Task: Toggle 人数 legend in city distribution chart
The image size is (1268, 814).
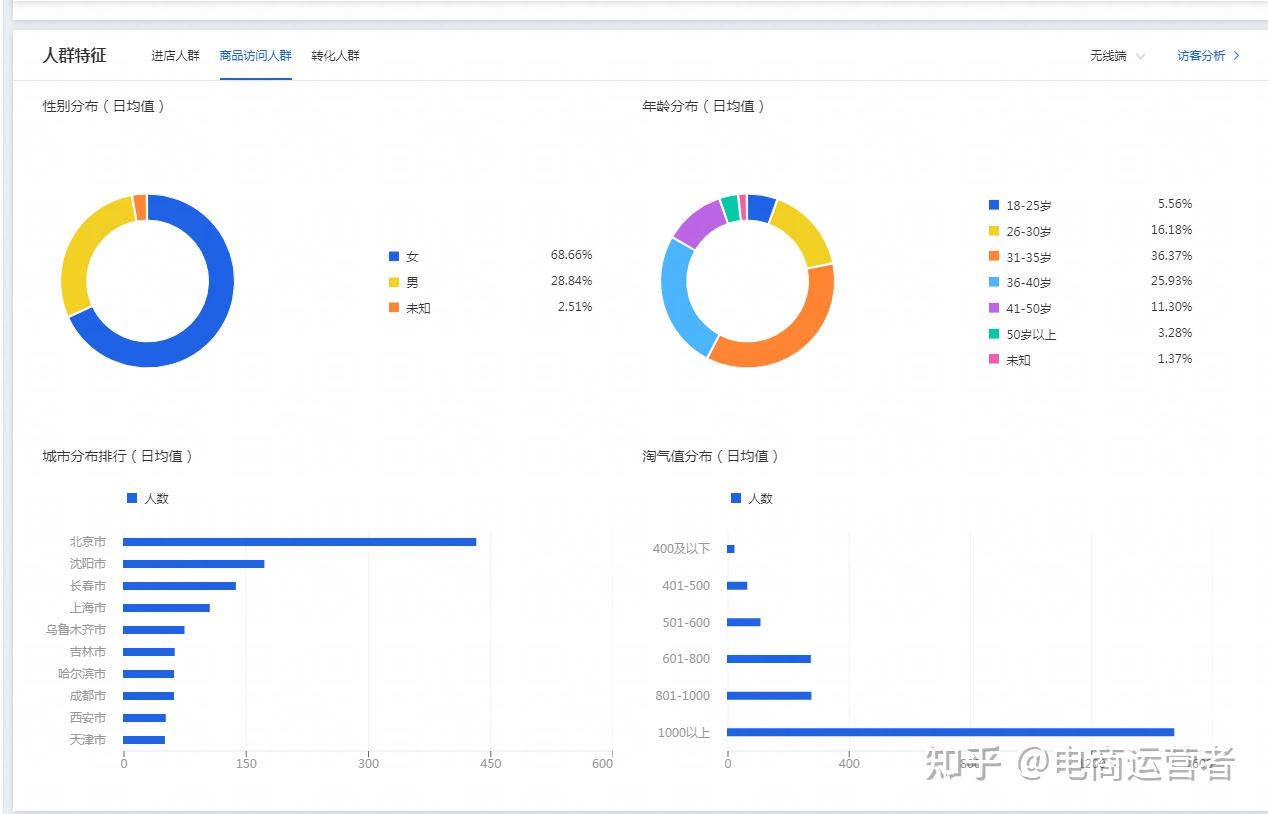Action: (148, 498)
